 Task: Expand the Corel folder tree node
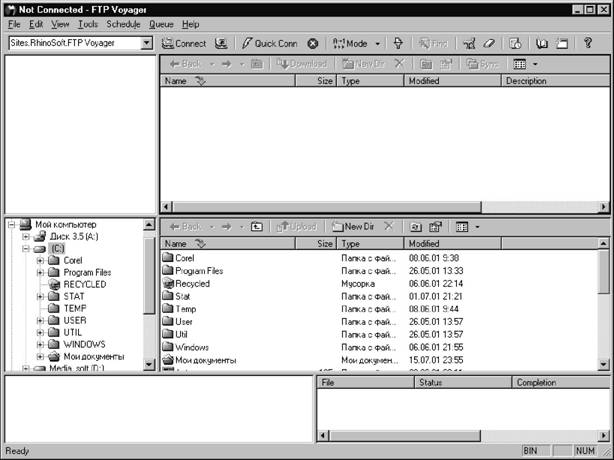click(41, 260)
